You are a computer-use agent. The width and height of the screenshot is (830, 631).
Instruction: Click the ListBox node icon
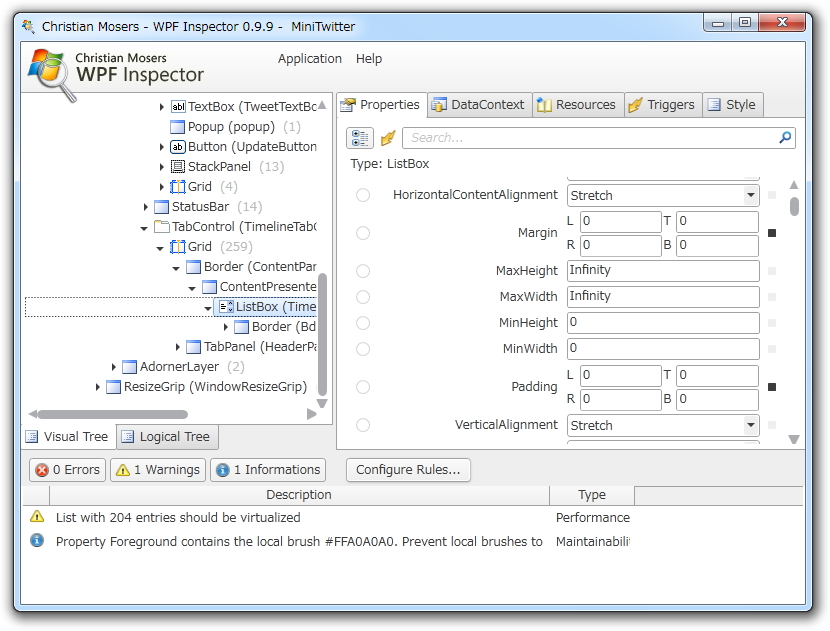[x=226, y=307]
